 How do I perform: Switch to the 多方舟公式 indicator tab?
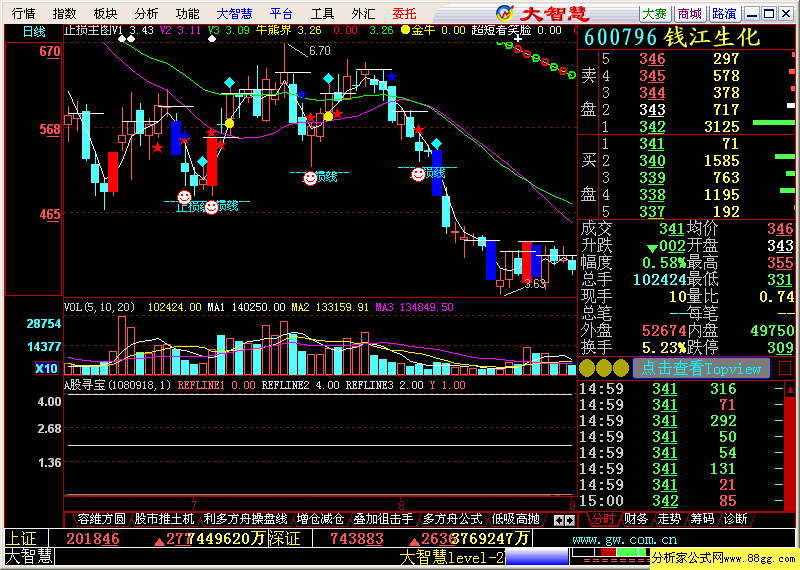coord(452,519)
